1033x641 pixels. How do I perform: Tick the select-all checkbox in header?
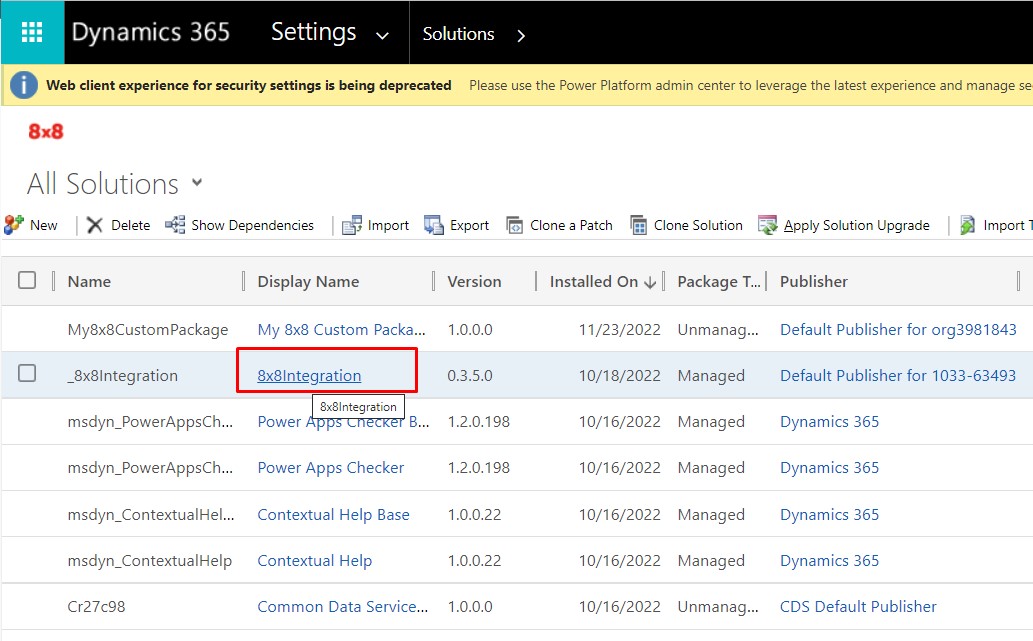click(x=27, y=280)
